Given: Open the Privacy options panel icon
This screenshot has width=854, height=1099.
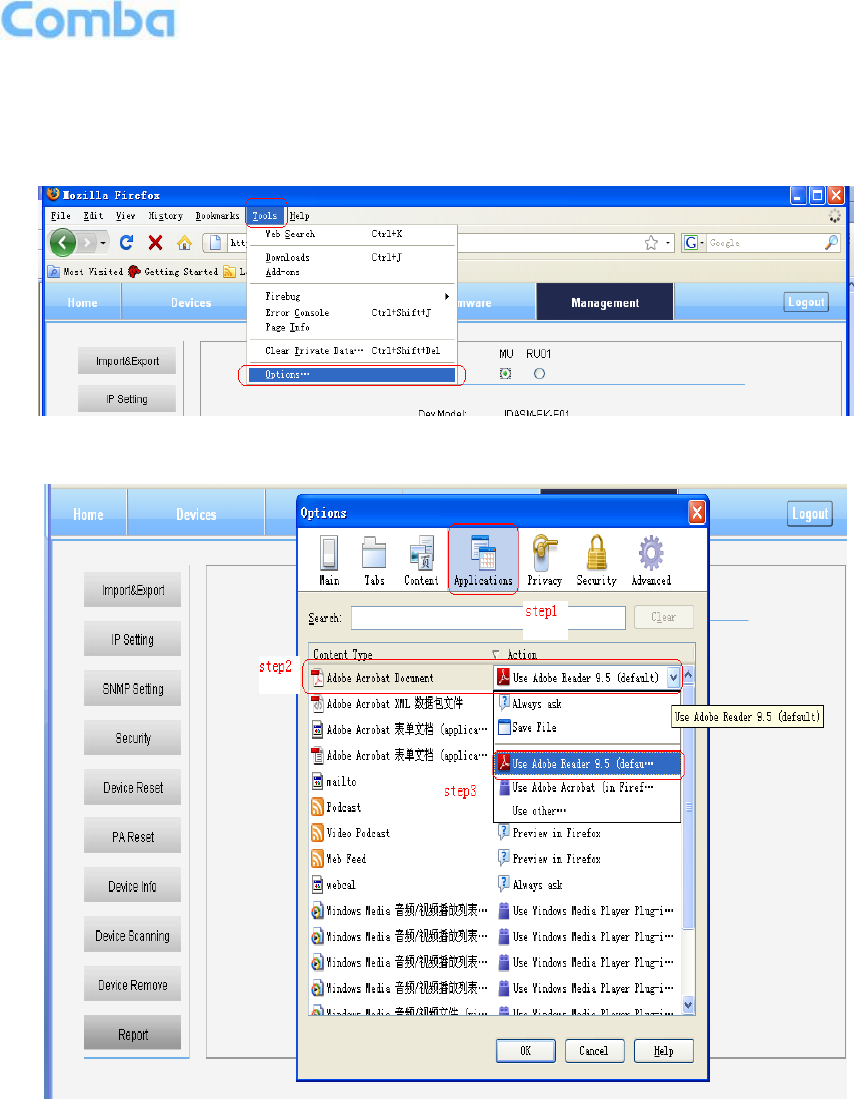Looking at the screenshot, I should pyautogui.click(x=545, y=560).
